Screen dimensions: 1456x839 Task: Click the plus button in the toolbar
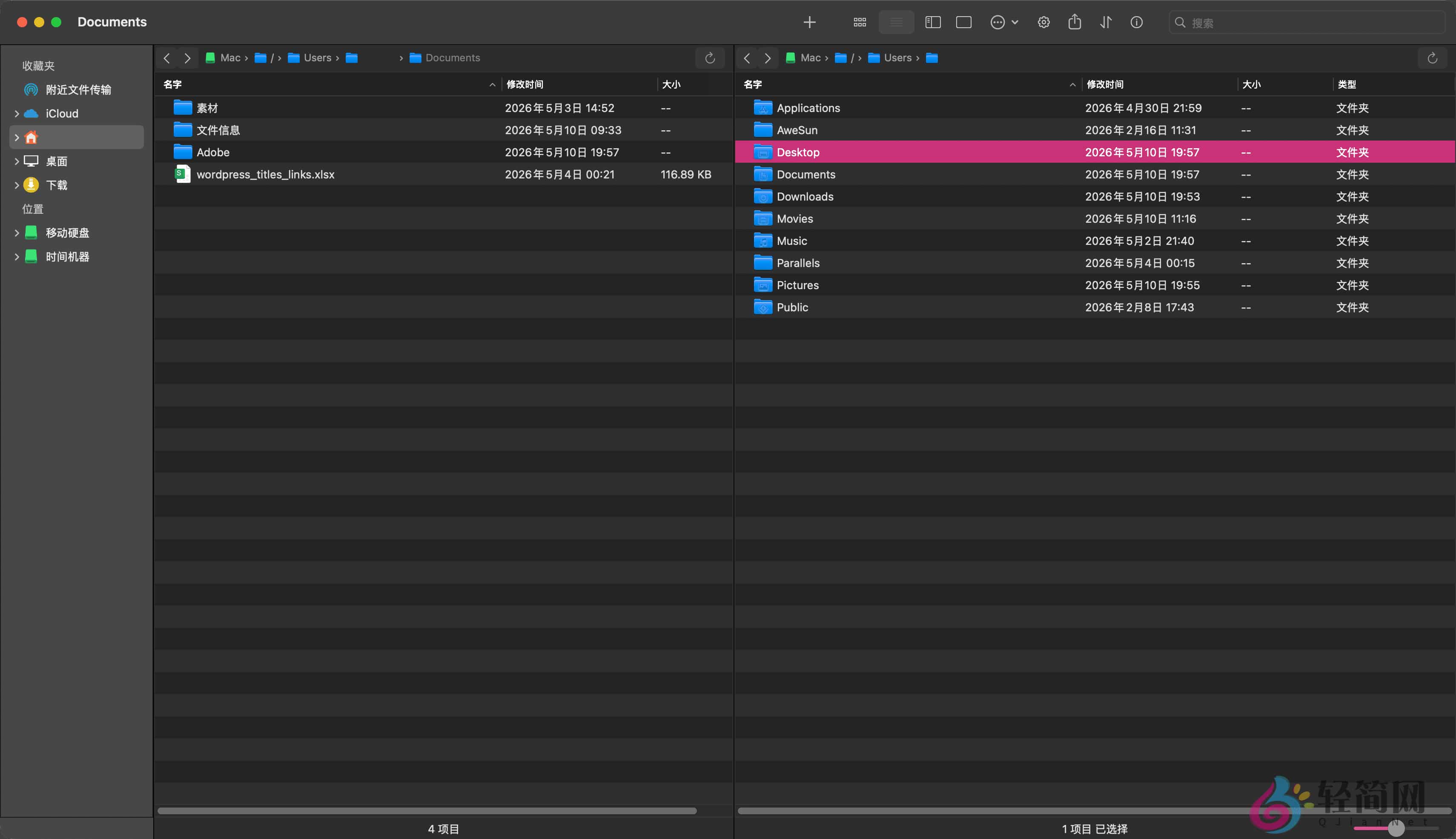[809, 23]
